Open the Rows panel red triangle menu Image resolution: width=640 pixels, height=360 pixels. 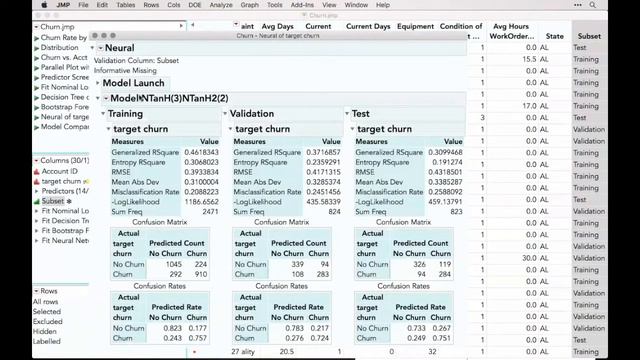click(x=36, y=291)
